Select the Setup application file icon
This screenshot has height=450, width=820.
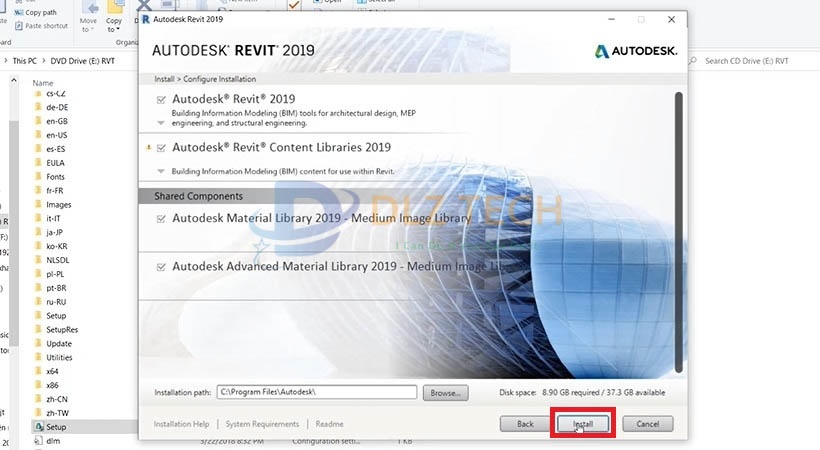point(39,427)
